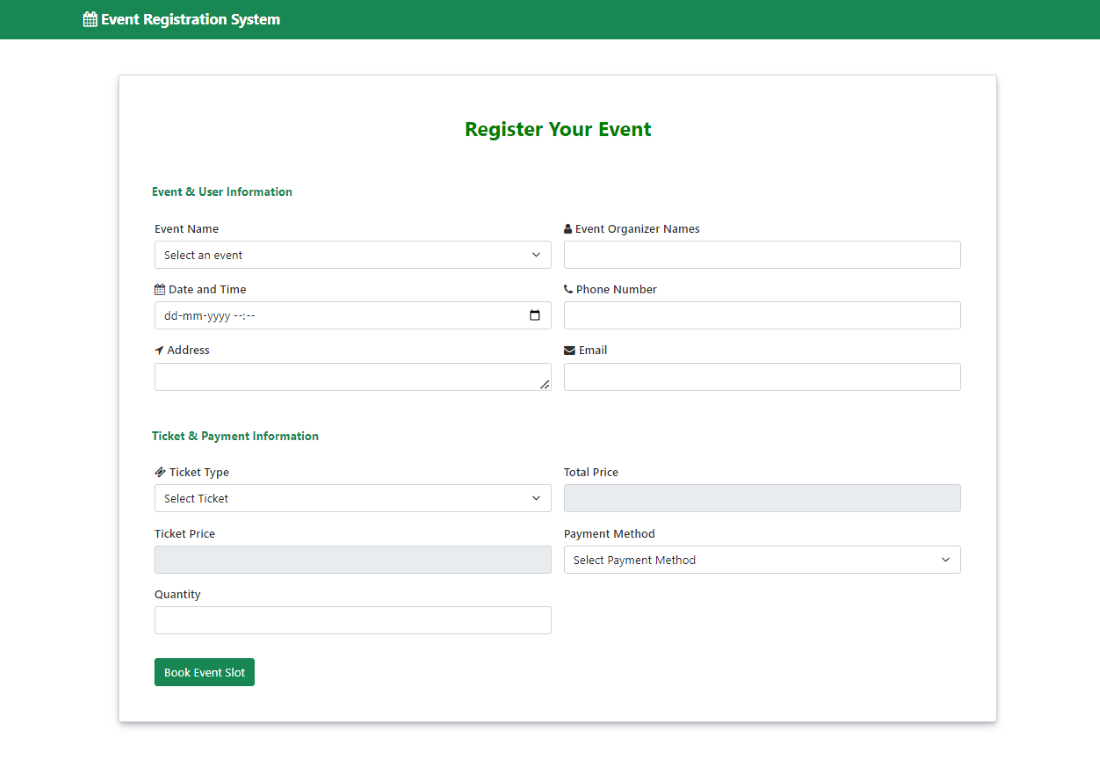Focus the Phone Number input

click(762, 316)
